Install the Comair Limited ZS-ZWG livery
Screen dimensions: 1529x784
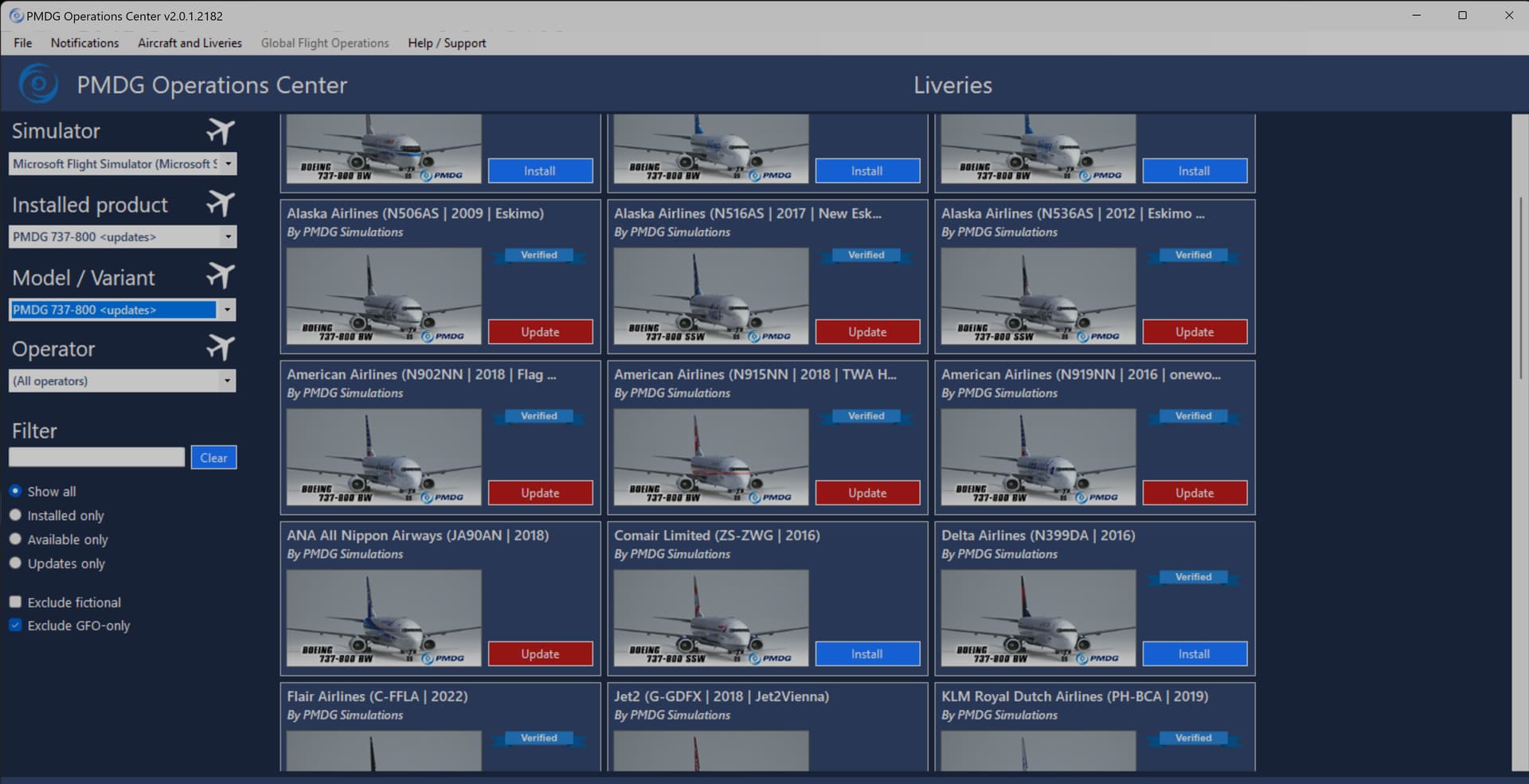867,654
